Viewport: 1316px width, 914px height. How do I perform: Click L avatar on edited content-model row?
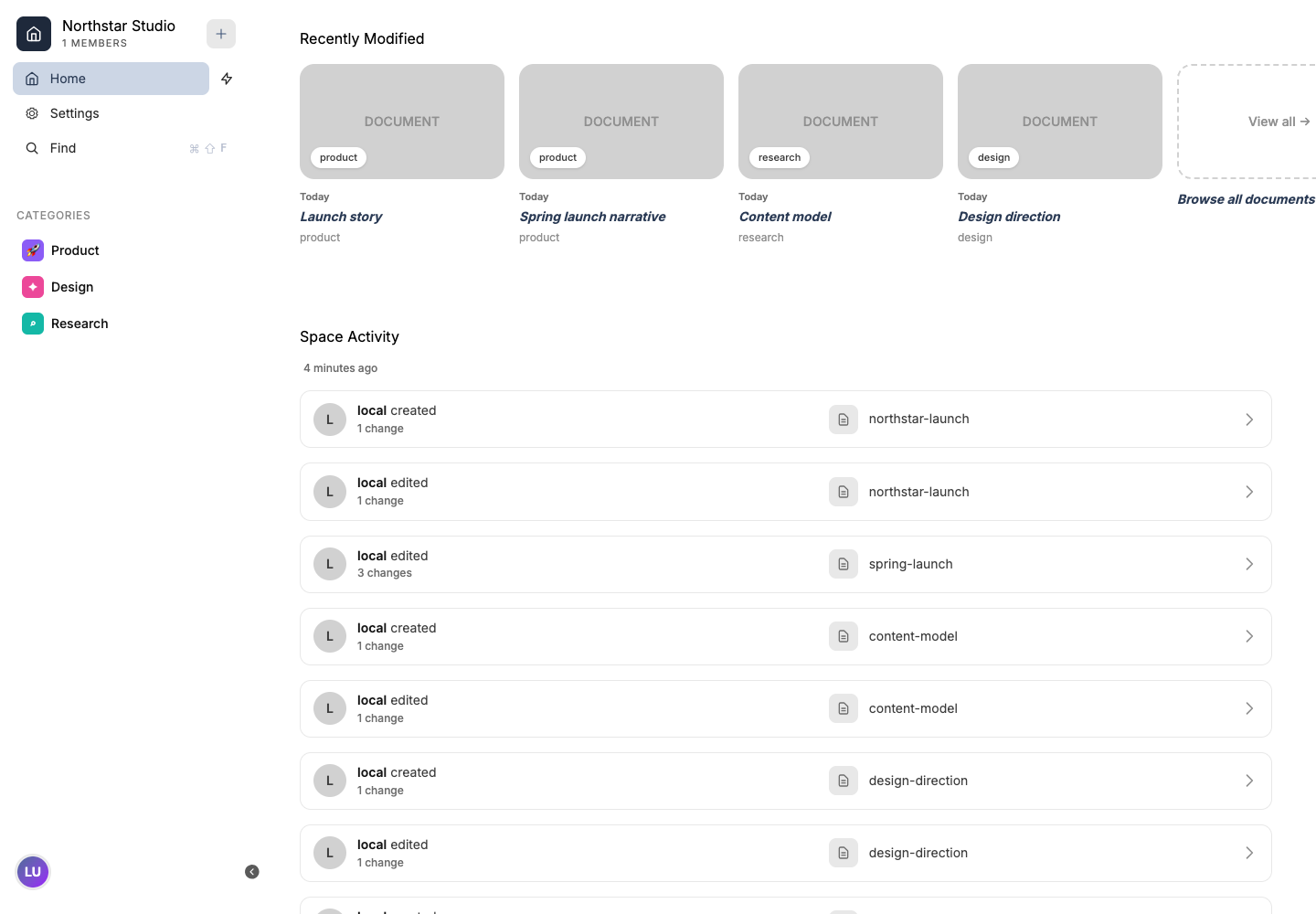[330, 708]
